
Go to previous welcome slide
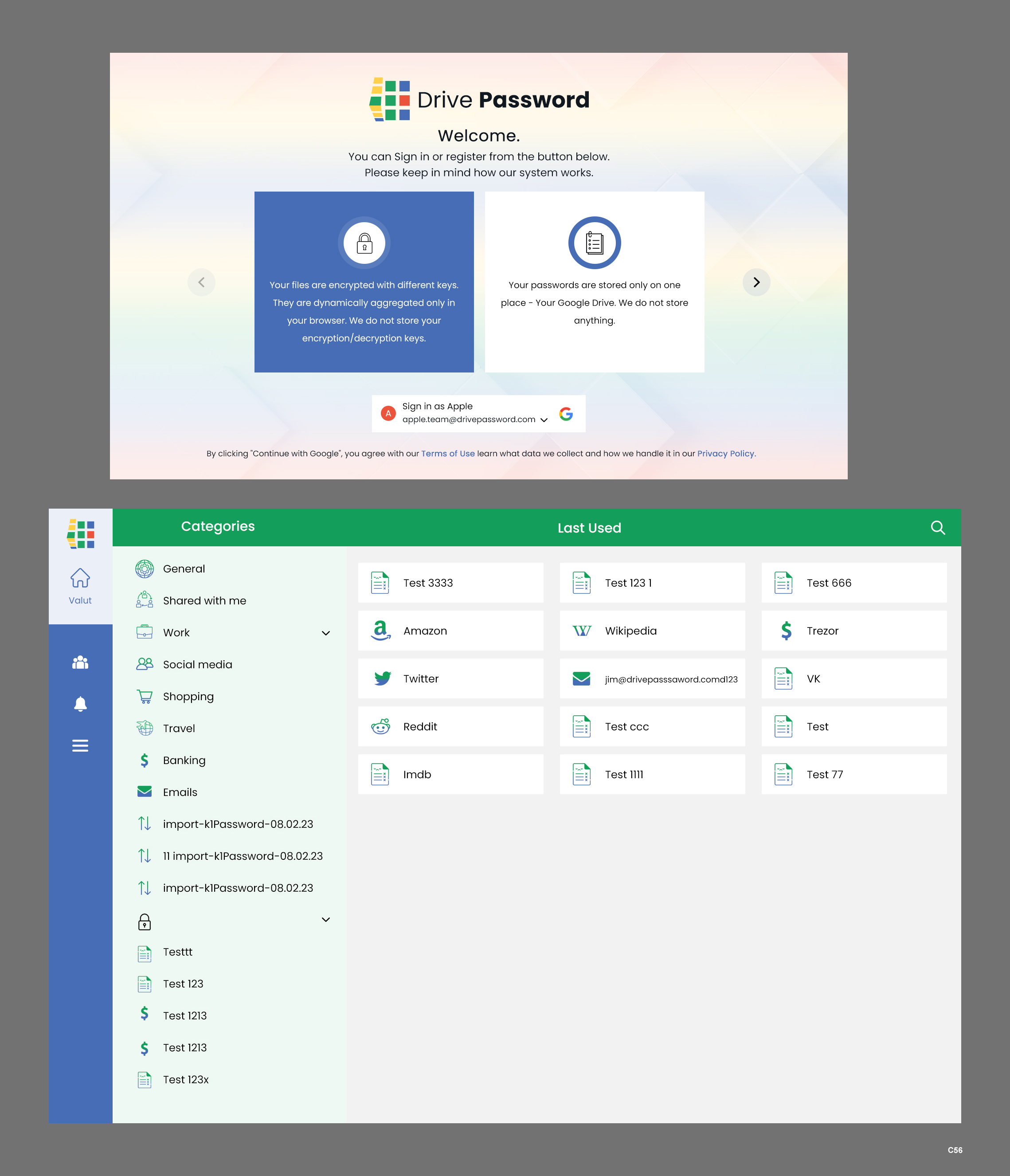tap(201, 282)
